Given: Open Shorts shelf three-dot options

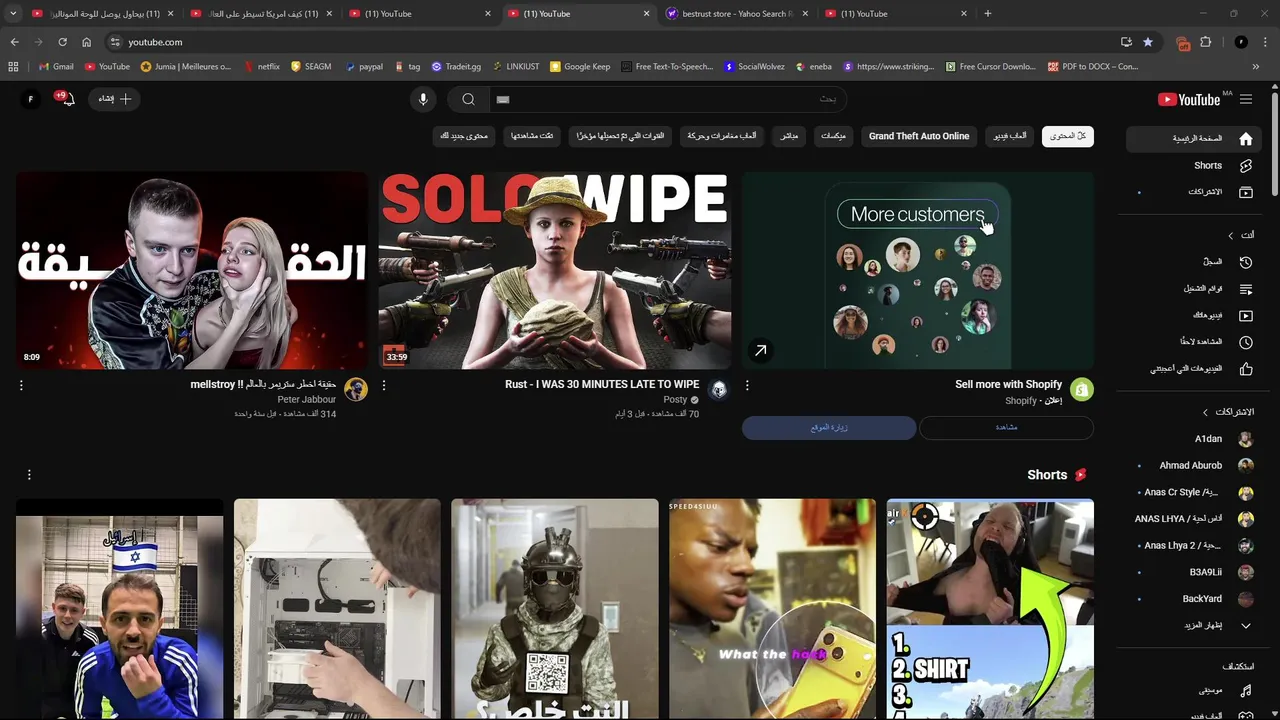Looking at the screenshot, I should pyautogui.click(x=29, y=475).
